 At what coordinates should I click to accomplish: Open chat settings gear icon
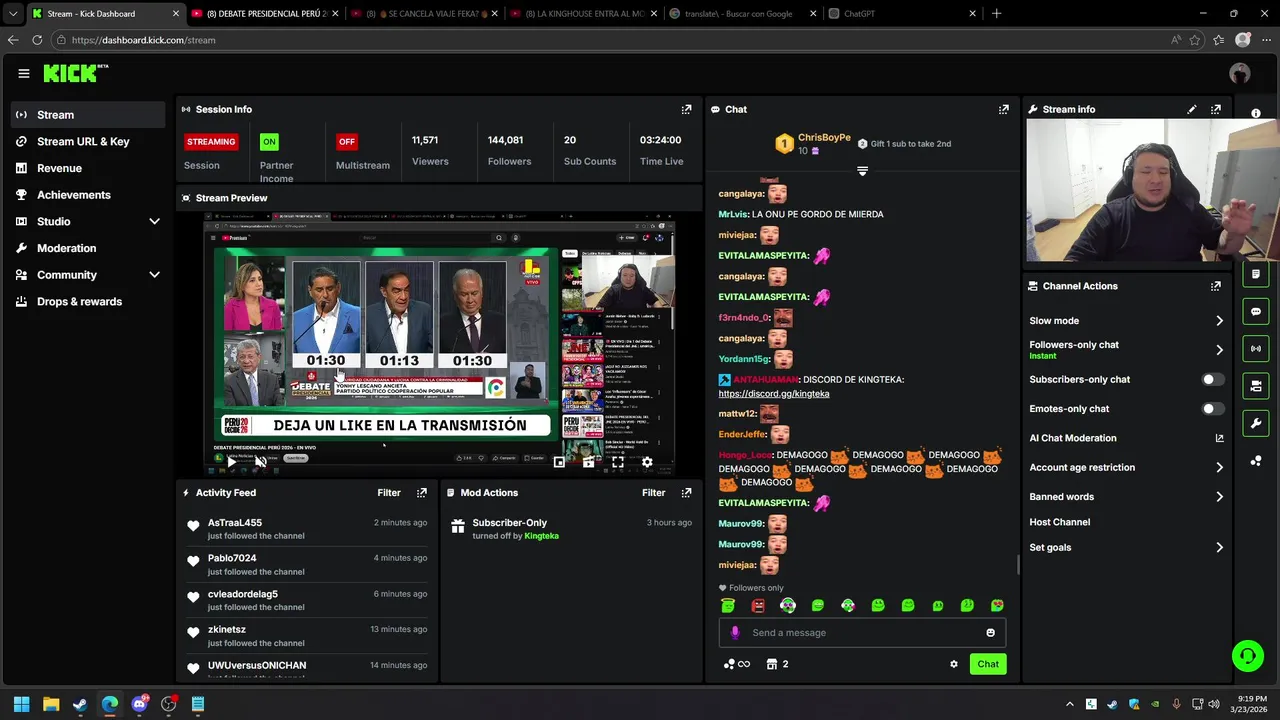point(953,664)
